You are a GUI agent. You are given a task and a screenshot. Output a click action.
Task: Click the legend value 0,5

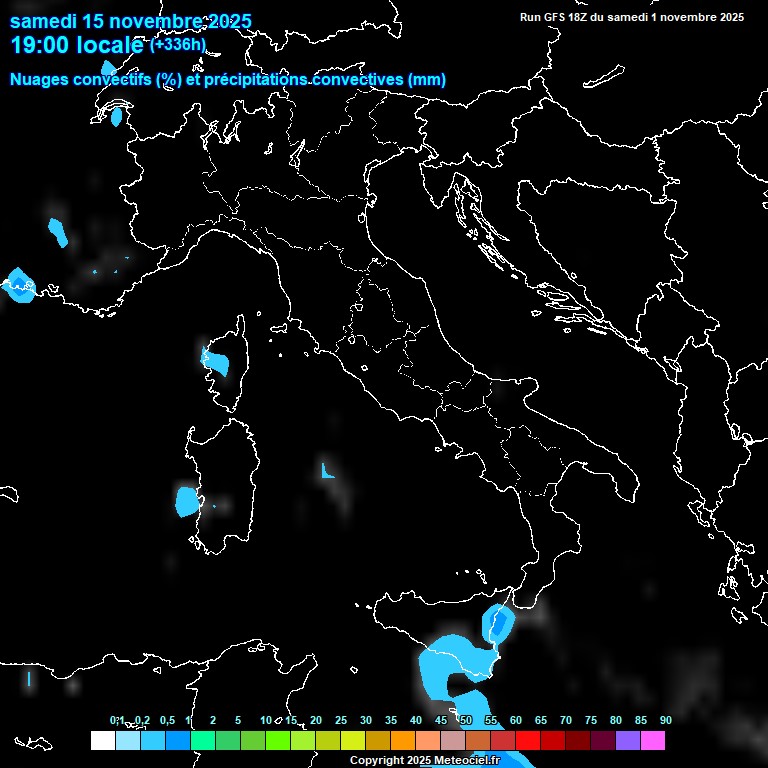(168, 720)
